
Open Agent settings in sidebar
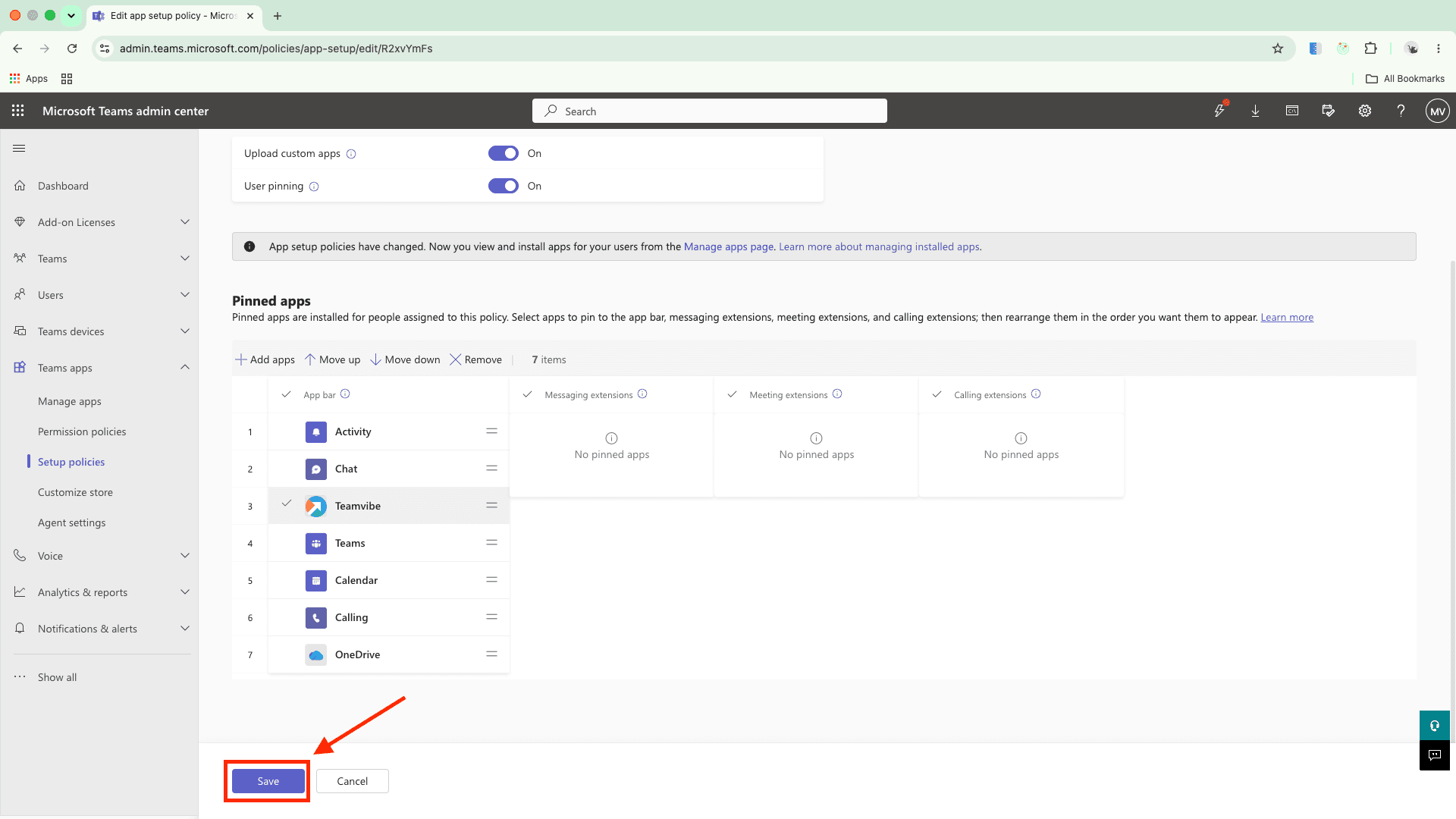[x=72, y=523]
